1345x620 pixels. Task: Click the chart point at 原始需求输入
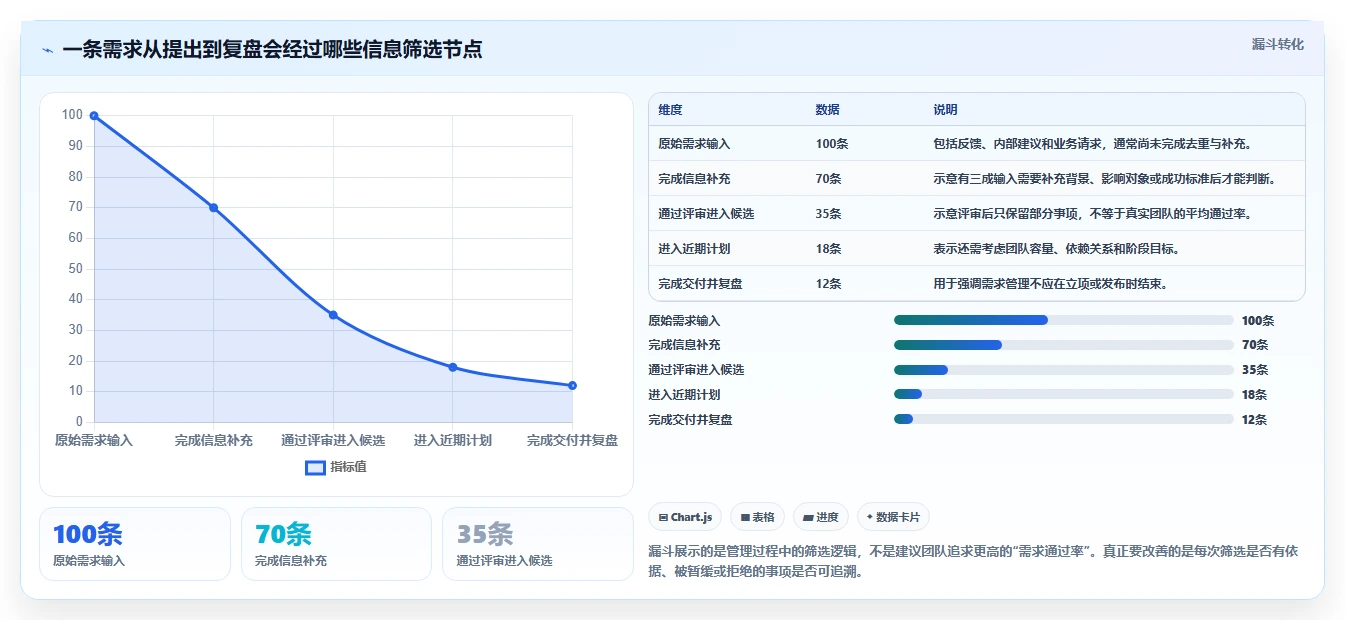(x=94, y=116)
